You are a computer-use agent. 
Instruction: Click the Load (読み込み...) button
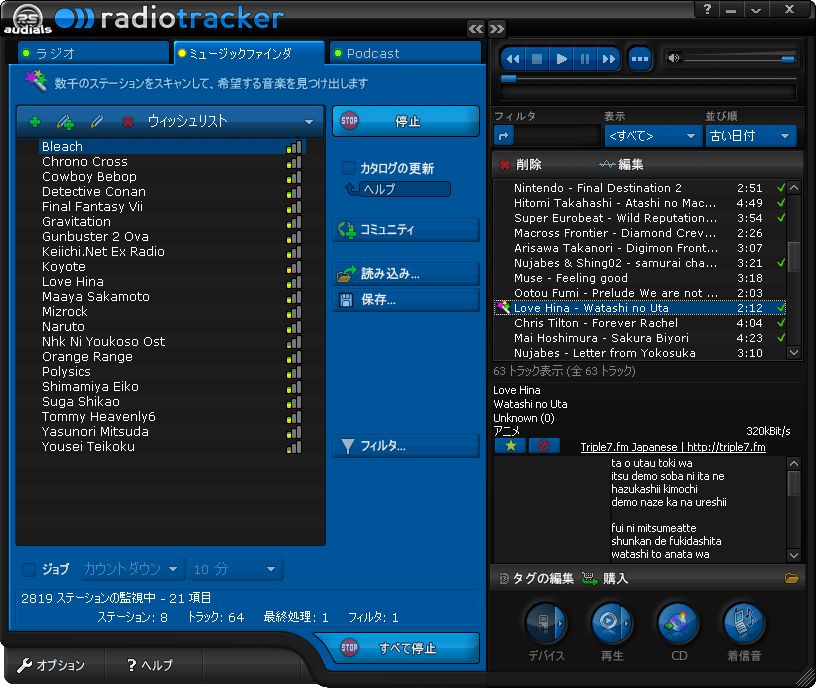pos(405,274)
